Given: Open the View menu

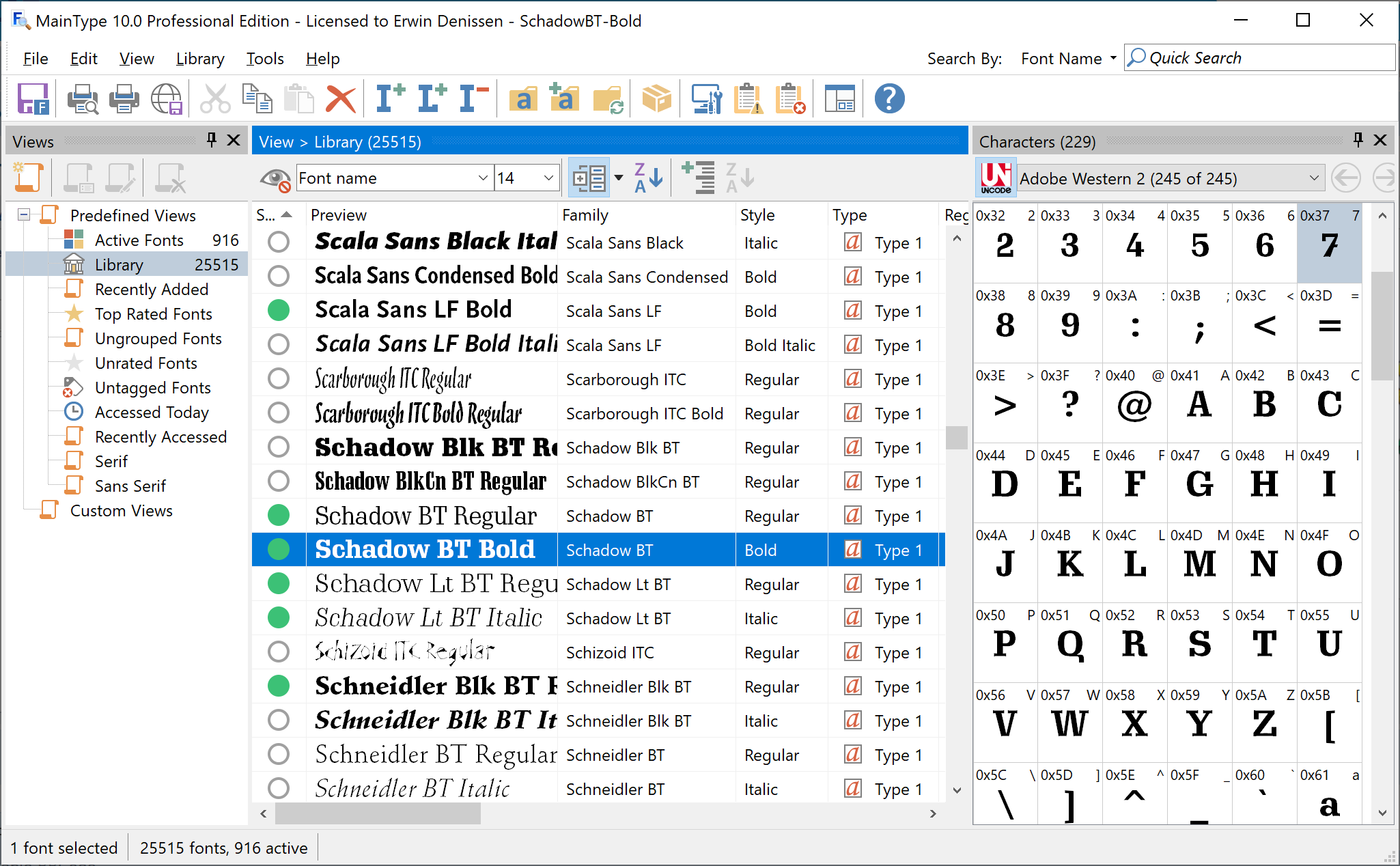Looking at the screenshot, I should coord(137,59).
